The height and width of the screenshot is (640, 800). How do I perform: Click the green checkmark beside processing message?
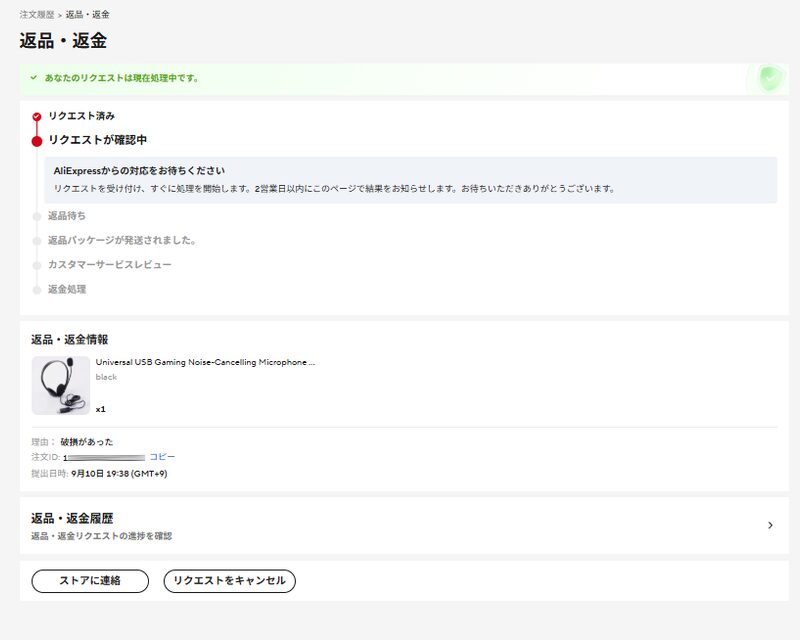click(x=34, y=78)
